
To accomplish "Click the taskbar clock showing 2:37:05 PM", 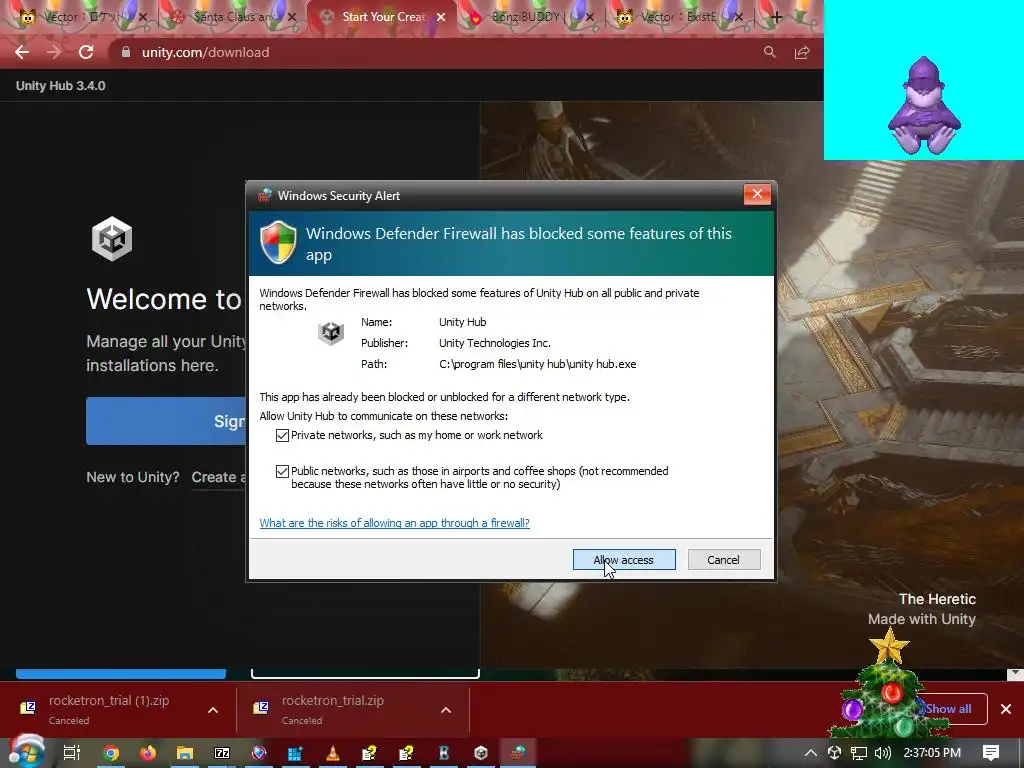I will [932, 753].
